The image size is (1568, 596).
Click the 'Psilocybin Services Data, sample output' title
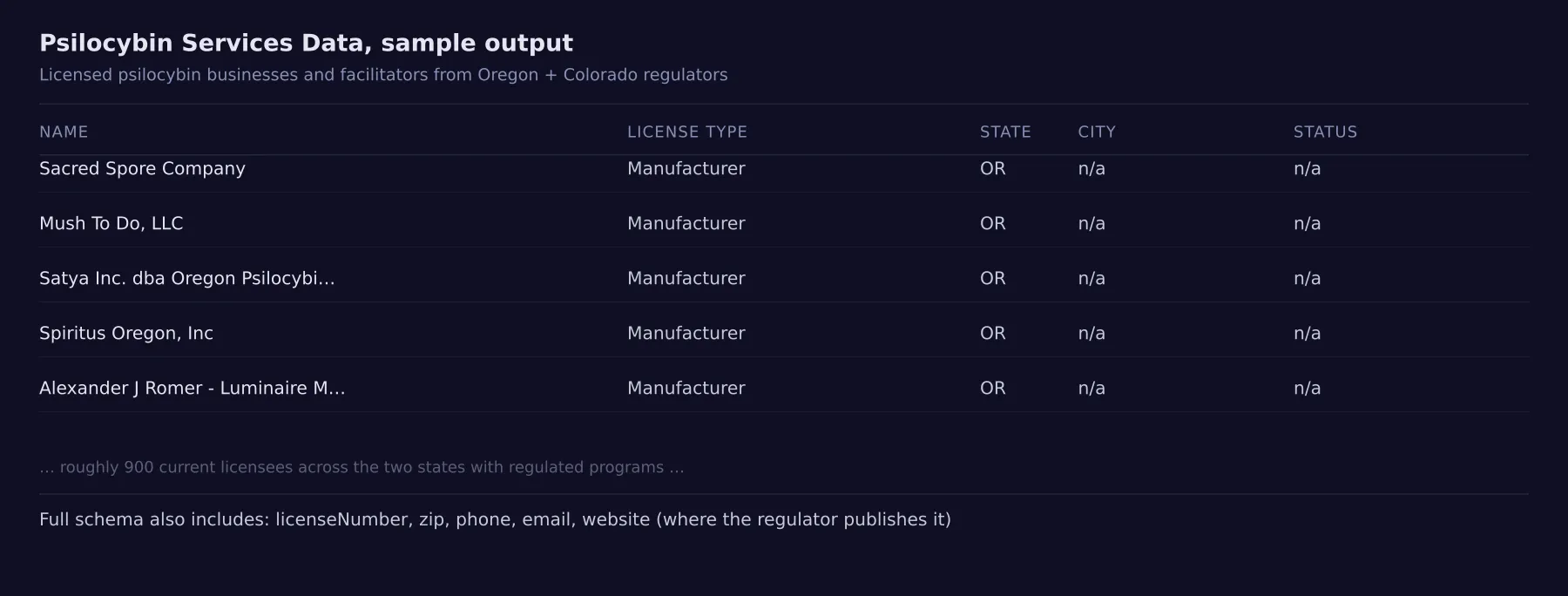tap(306, 43)
